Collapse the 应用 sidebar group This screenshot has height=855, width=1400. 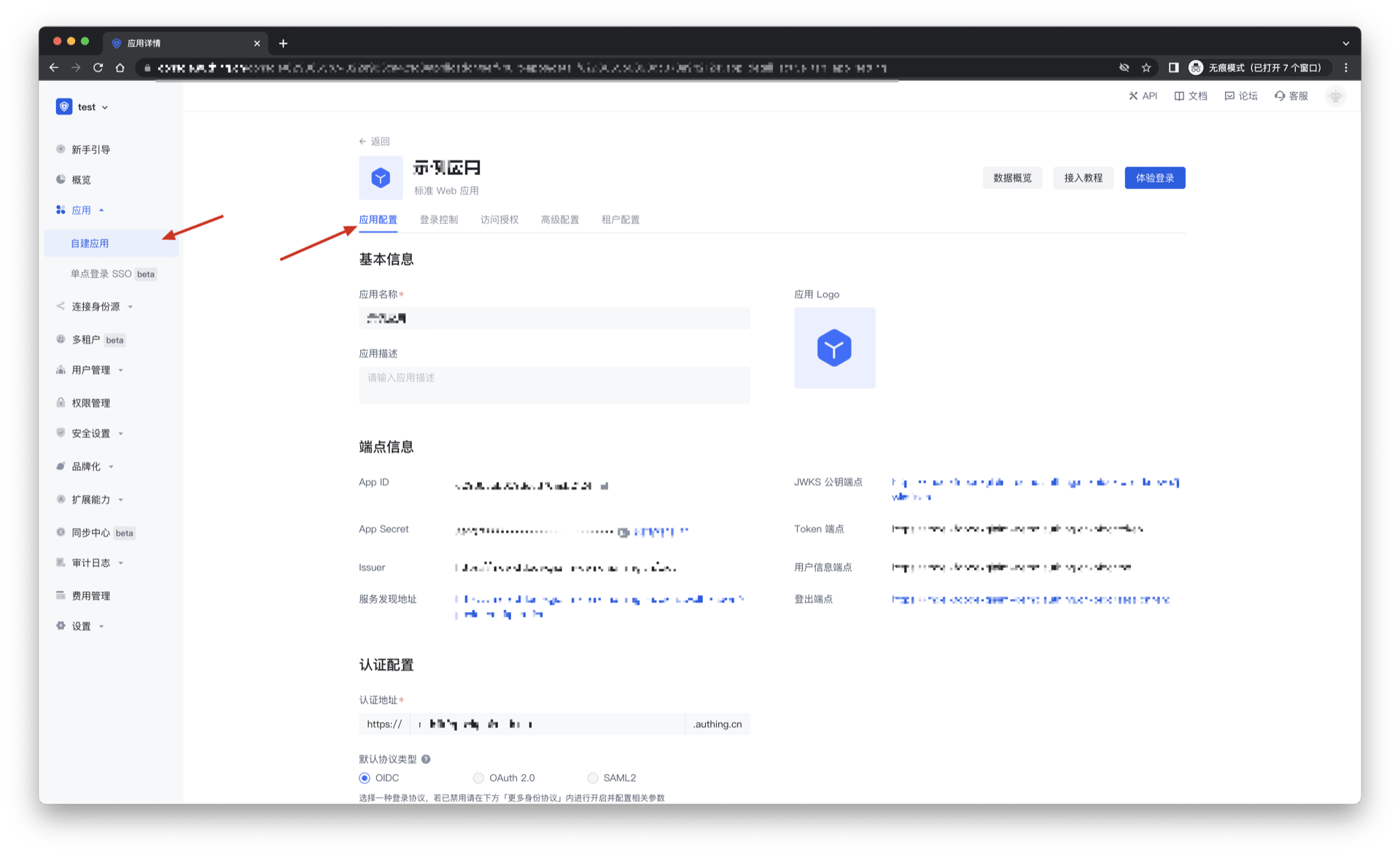(x=82, y=209)
